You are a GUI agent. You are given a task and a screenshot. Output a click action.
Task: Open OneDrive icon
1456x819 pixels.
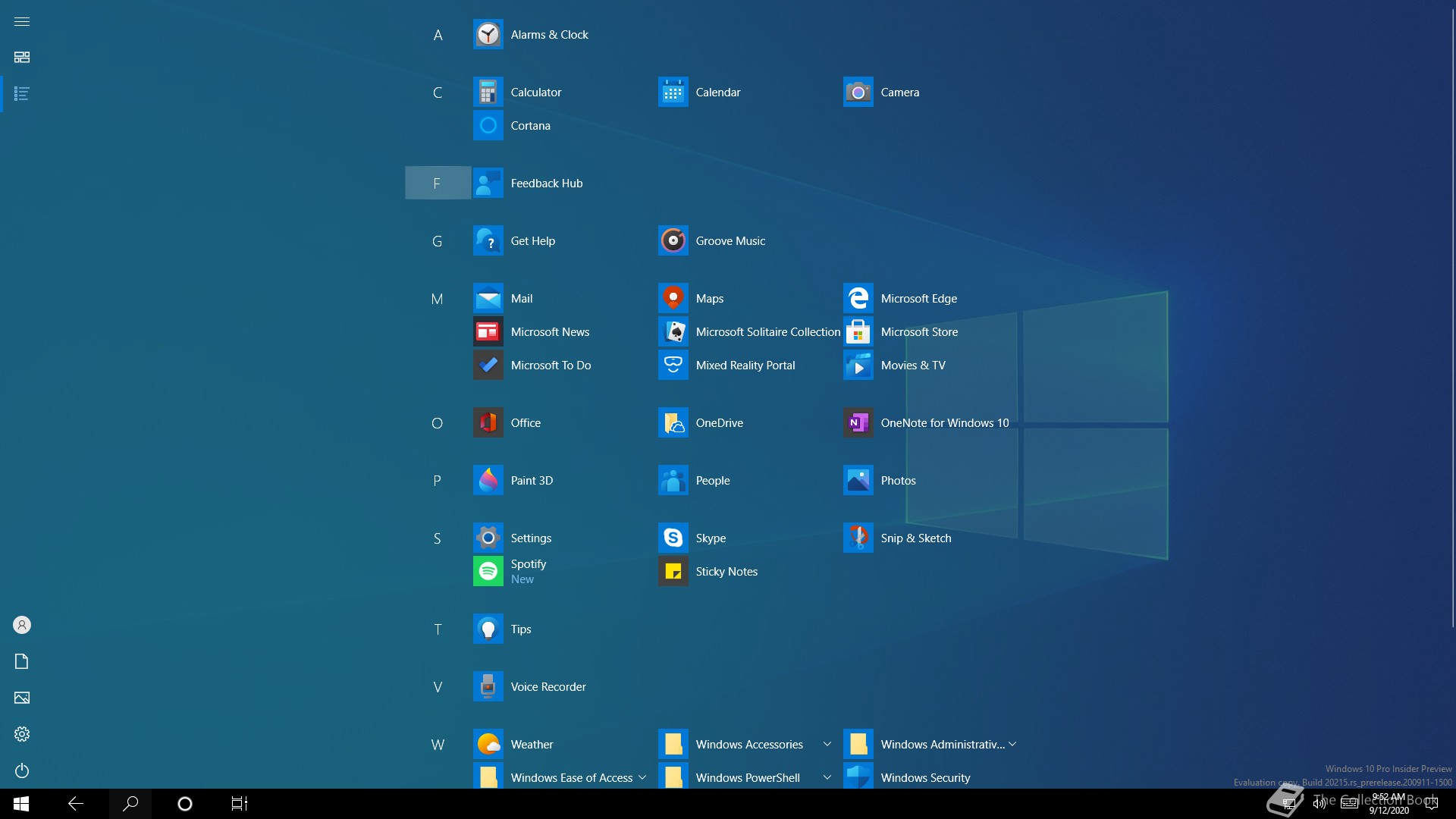click(x=673, y=423)
